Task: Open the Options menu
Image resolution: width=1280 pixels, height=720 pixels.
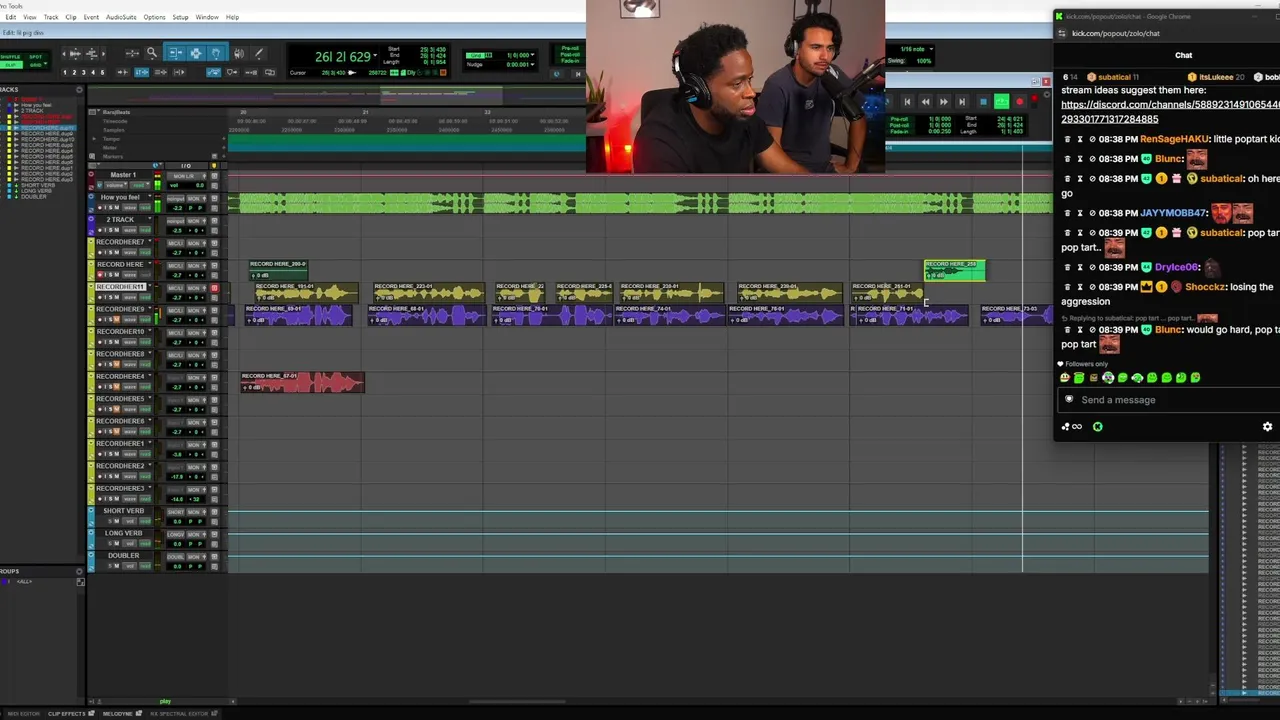Action: click(154, 17)
